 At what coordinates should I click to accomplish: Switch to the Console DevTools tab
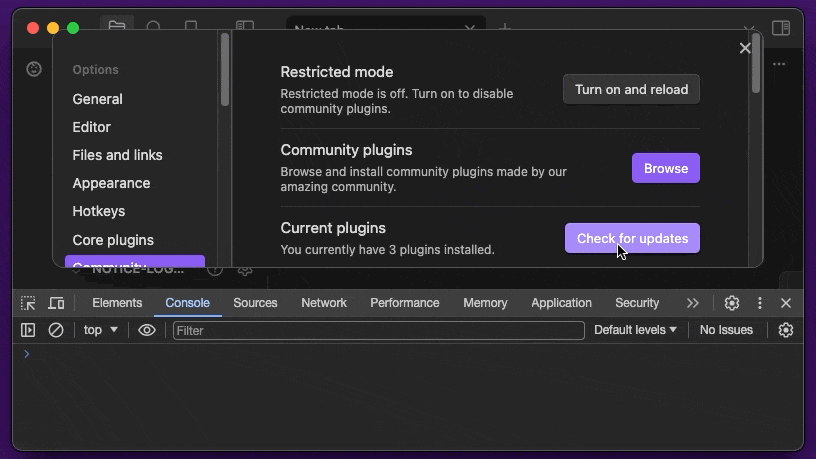pos(187,303)
